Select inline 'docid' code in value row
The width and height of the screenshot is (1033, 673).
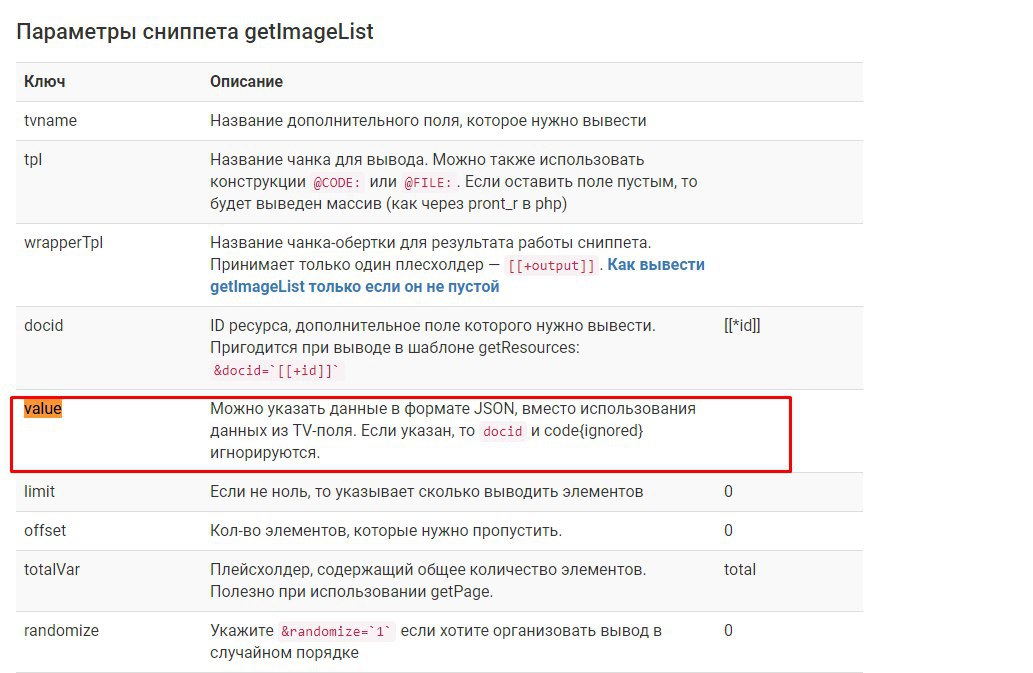pos(503,431)
